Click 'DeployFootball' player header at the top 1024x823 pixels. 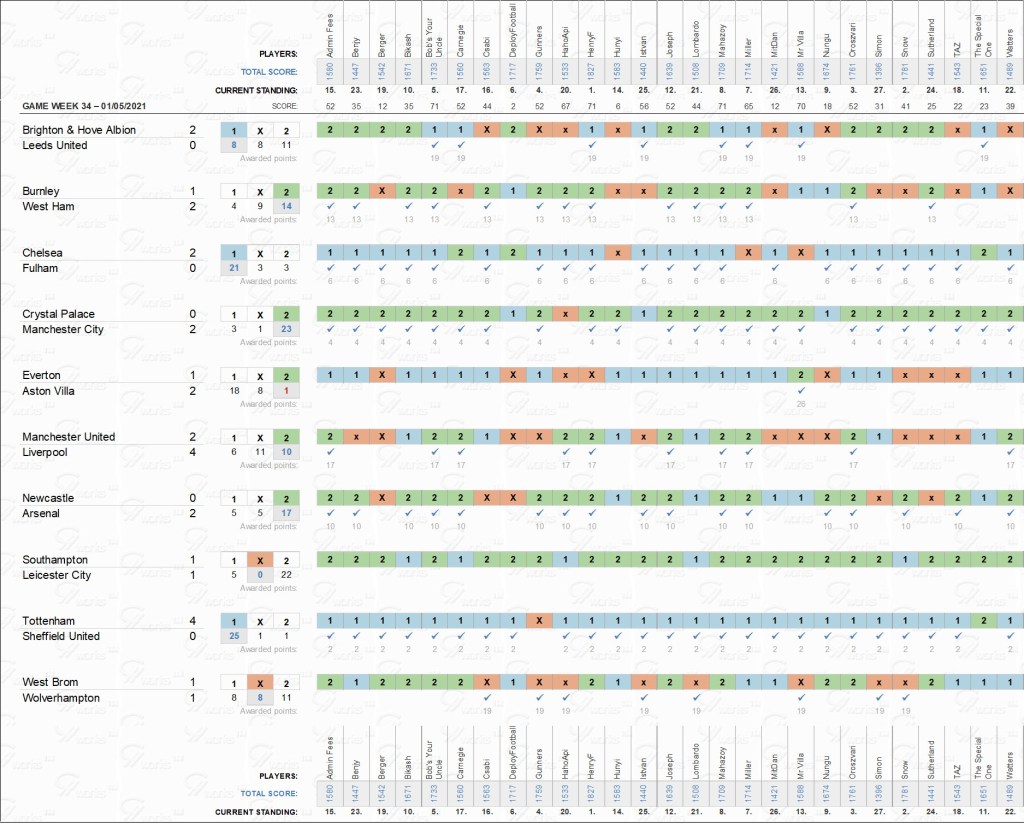pos(512,30)
